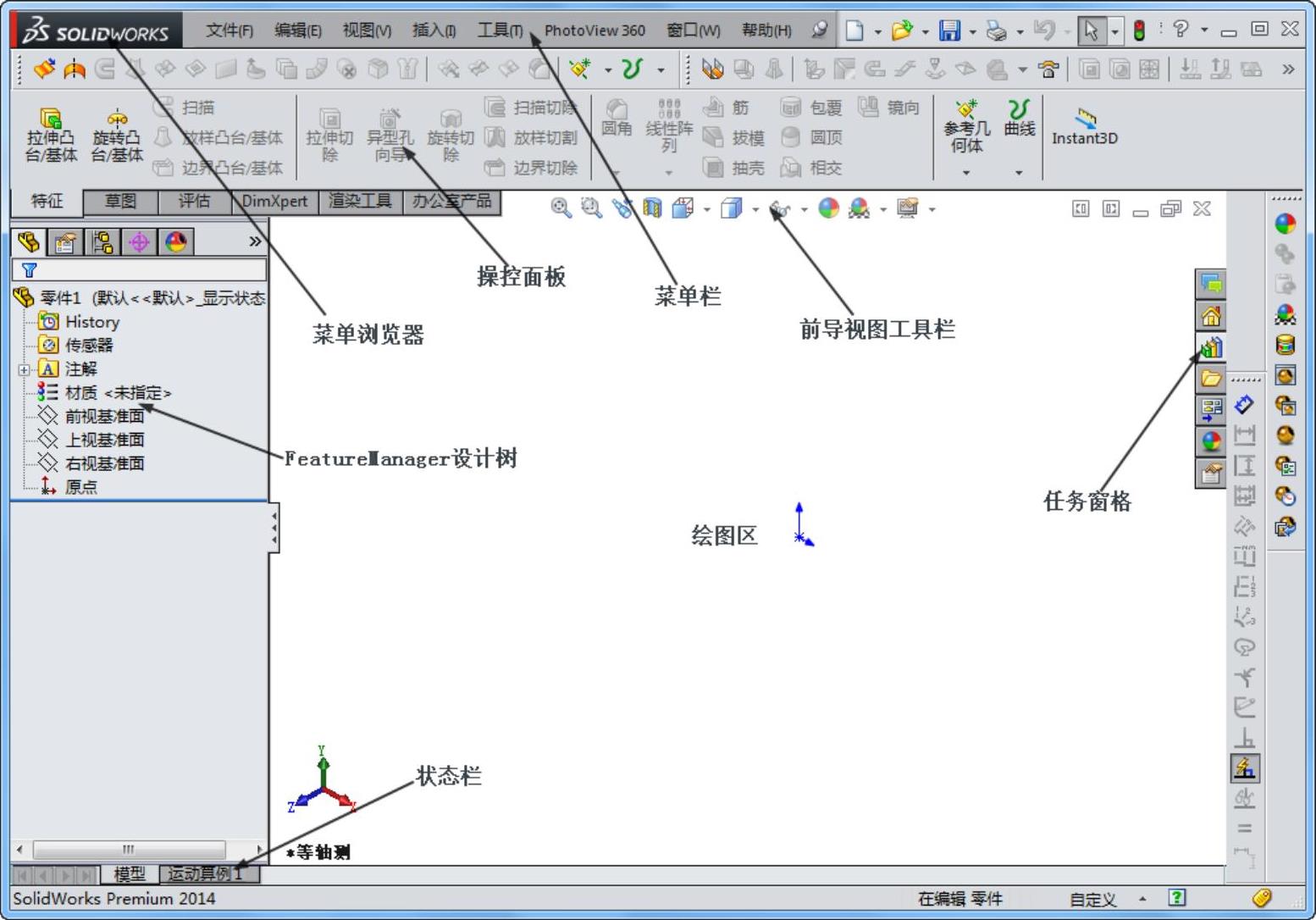Click the Wrap (包覆) tool
The width and height of the screenshot is (1316, 920).
click(811, 108)
